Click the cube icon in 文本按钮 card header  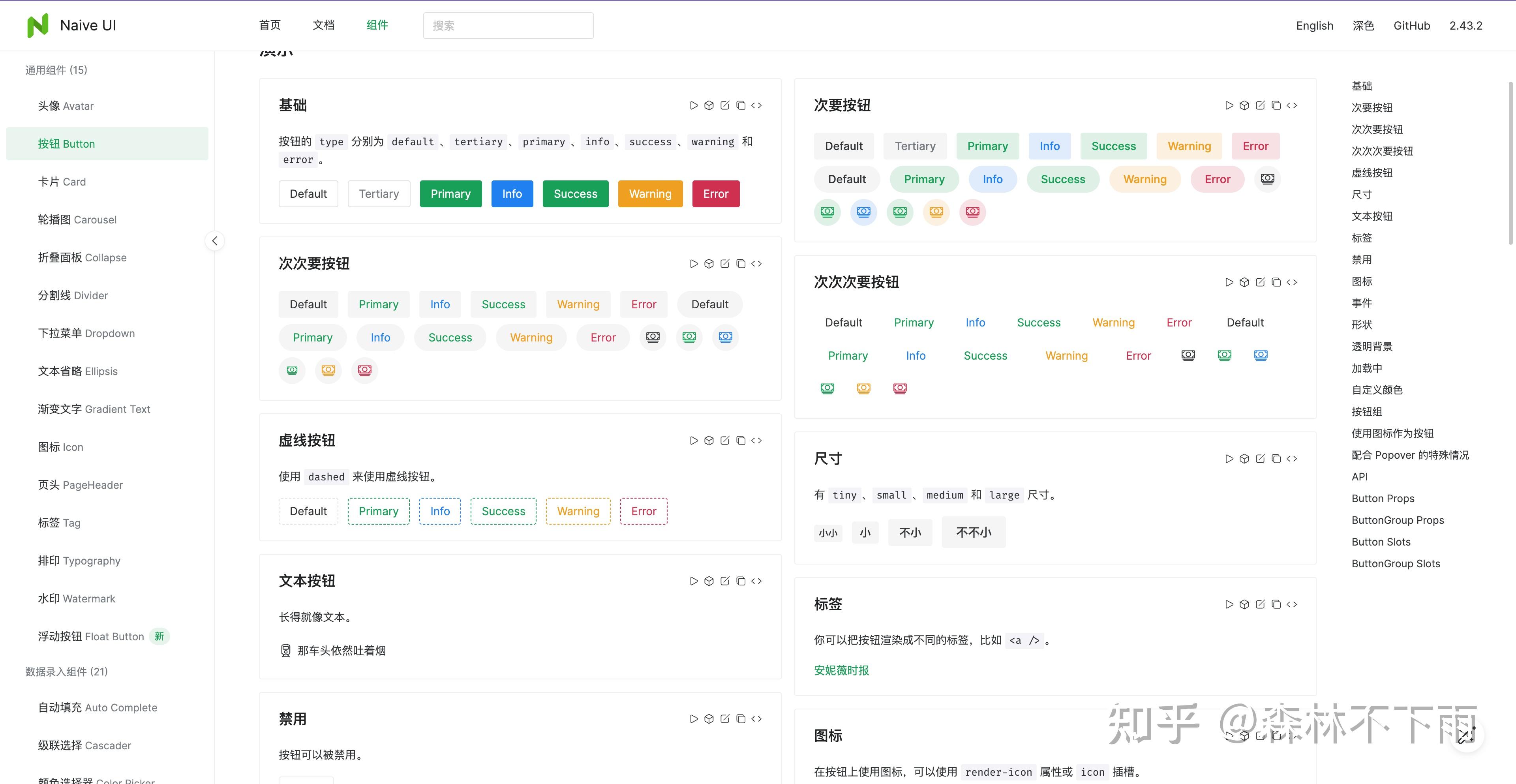709,581
